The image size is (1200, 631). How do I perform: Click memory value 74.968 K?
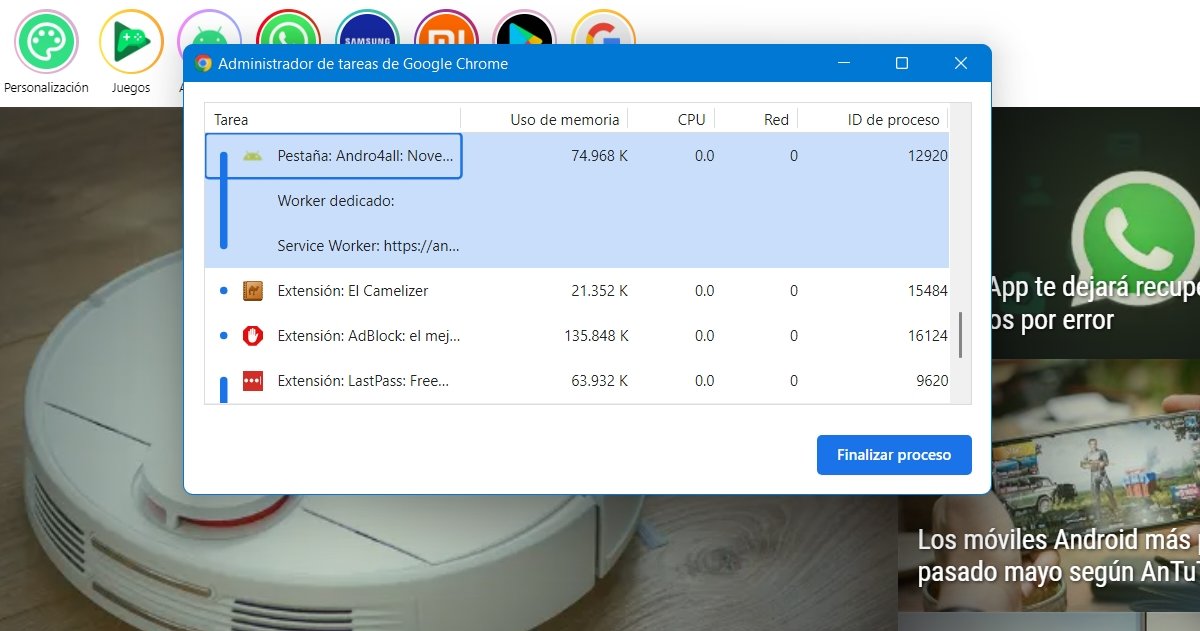coord(600,156)
